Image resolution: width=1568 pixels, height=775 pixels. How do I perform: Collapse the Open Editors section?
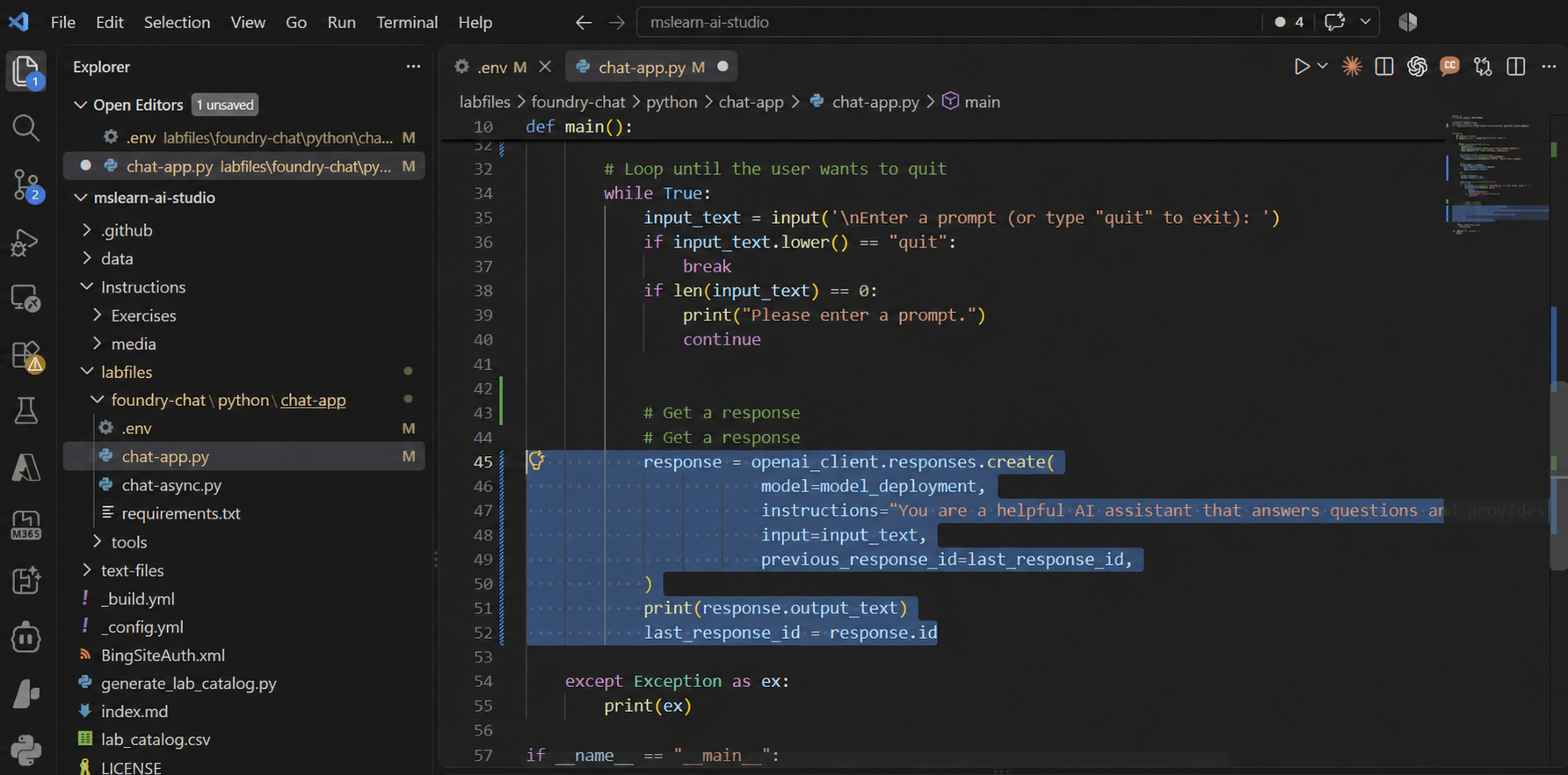pos(79,105)
